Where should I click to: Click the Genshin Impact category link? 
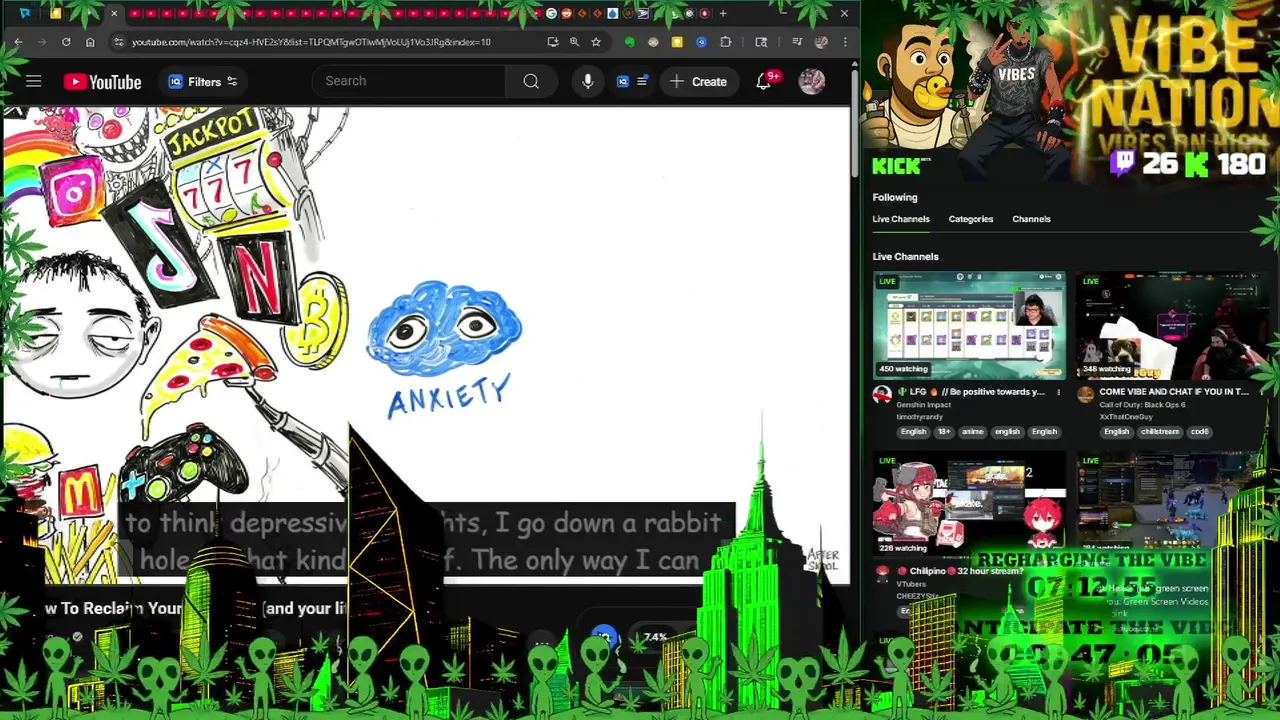[924, 405]
